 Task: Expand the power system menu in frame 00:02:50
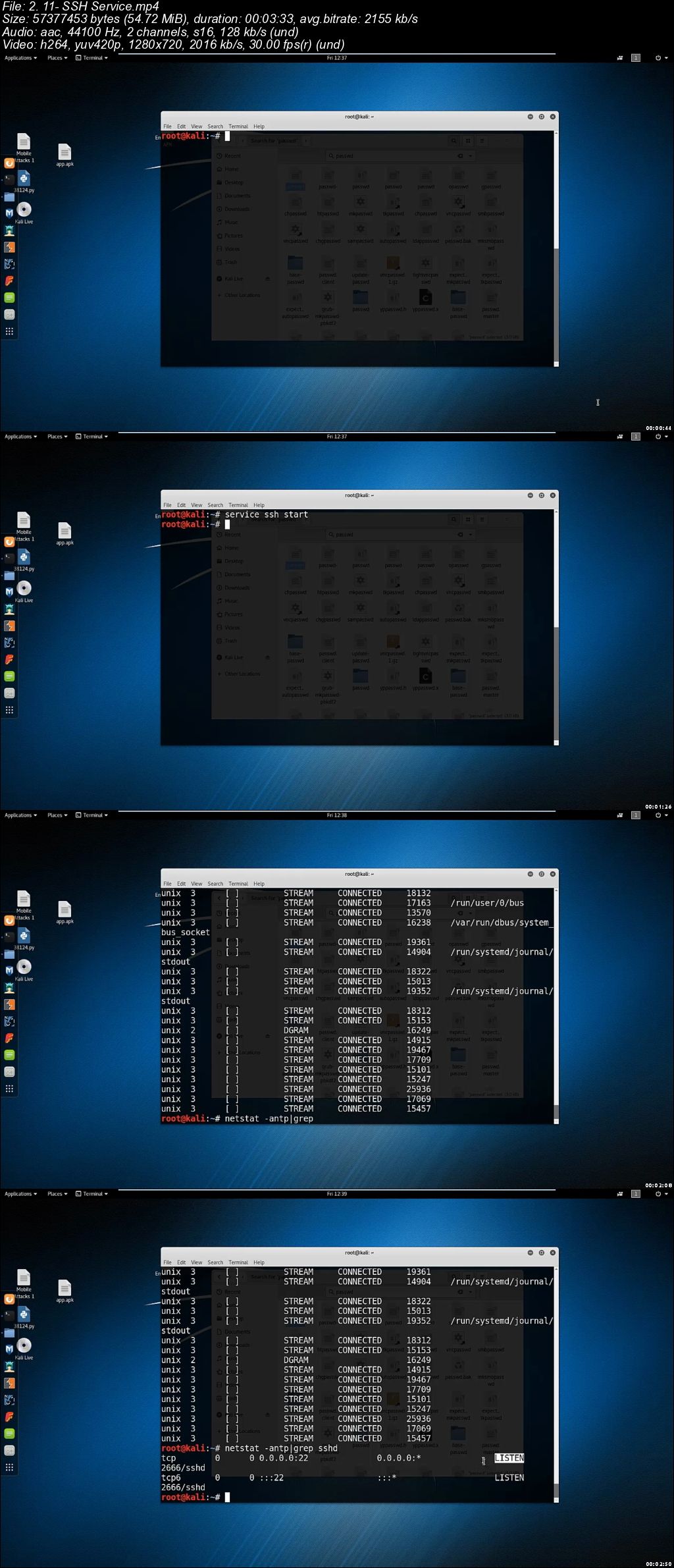tap(661, 1194)
